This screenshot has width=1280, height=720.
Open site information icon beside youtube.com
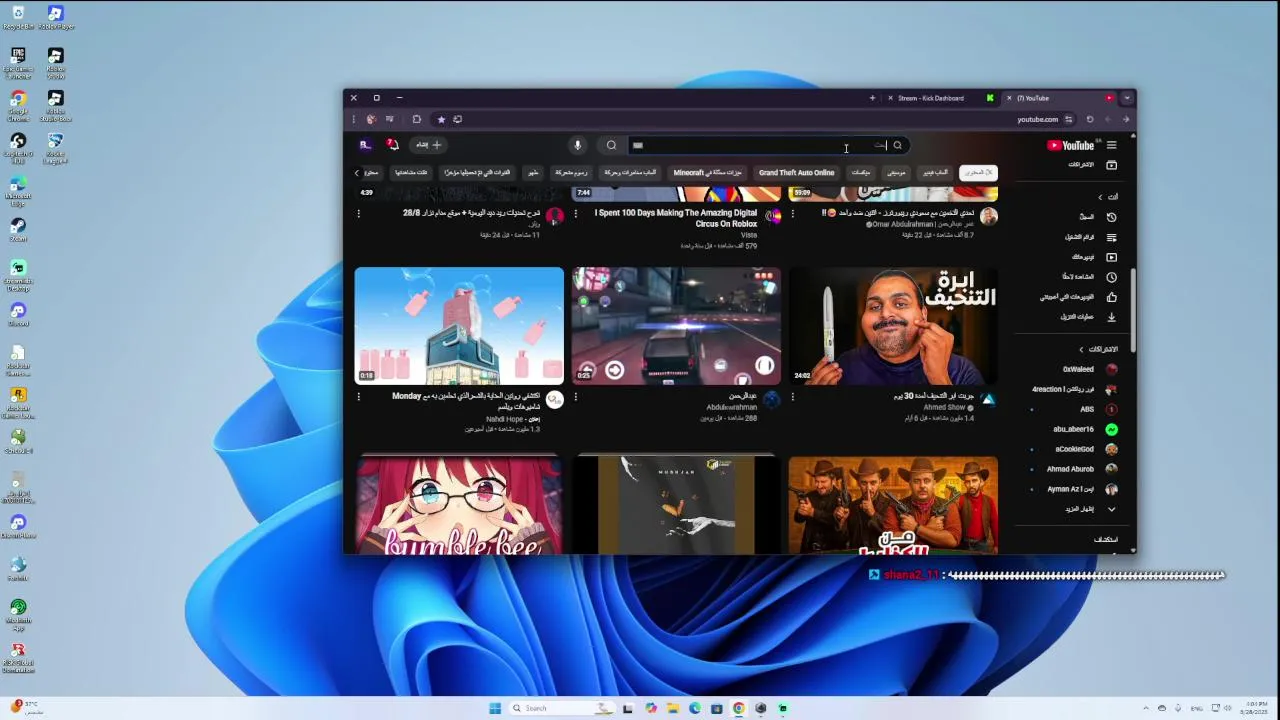pos(1068,119)
